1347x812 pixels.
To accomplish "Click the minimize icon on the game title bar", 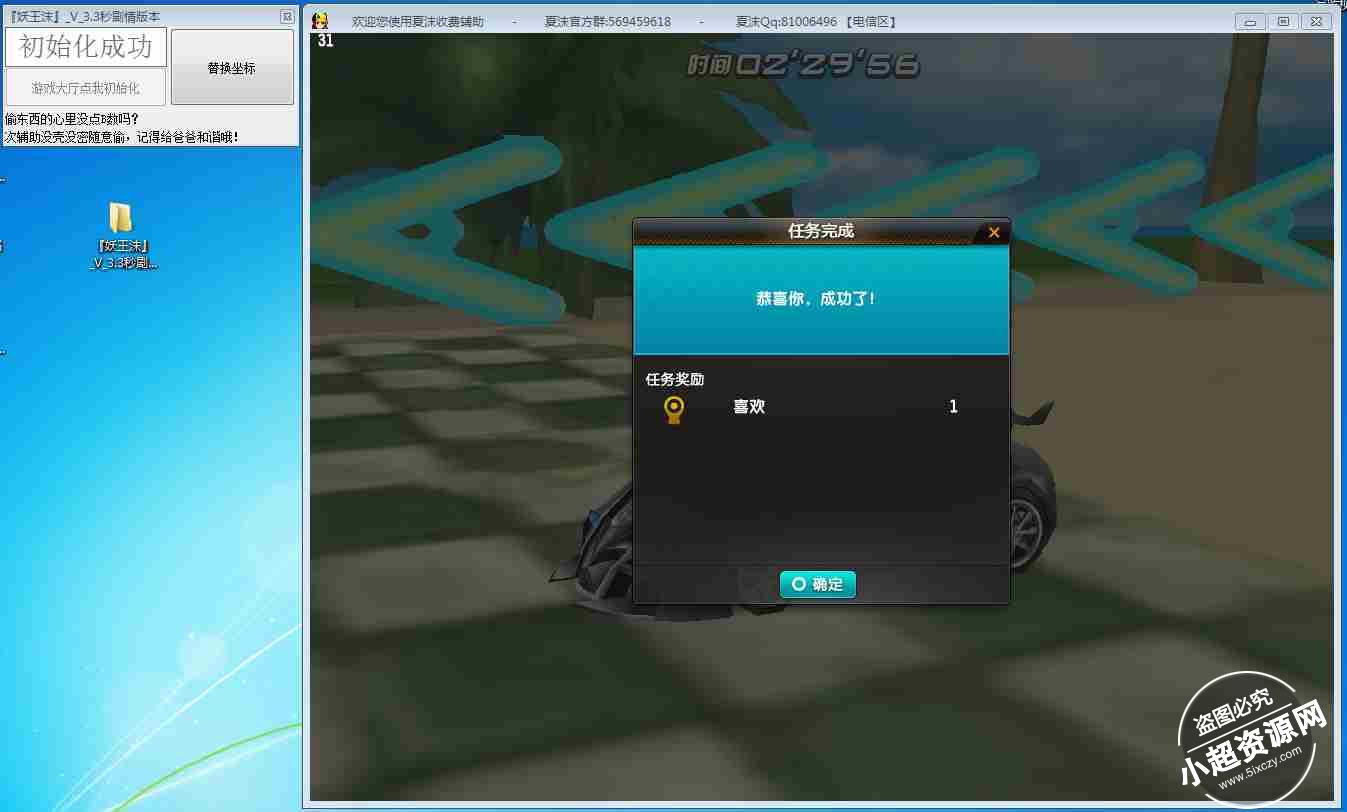I will coord(1249,20).
